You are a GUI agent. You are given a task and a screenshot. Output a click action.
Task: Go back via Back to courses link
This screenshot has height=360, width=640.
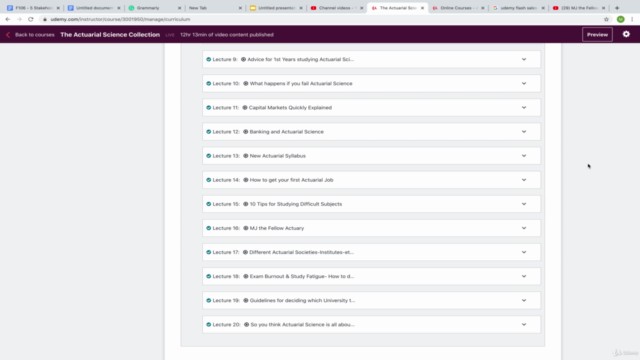pyautogui.click(x=30, y=35)
